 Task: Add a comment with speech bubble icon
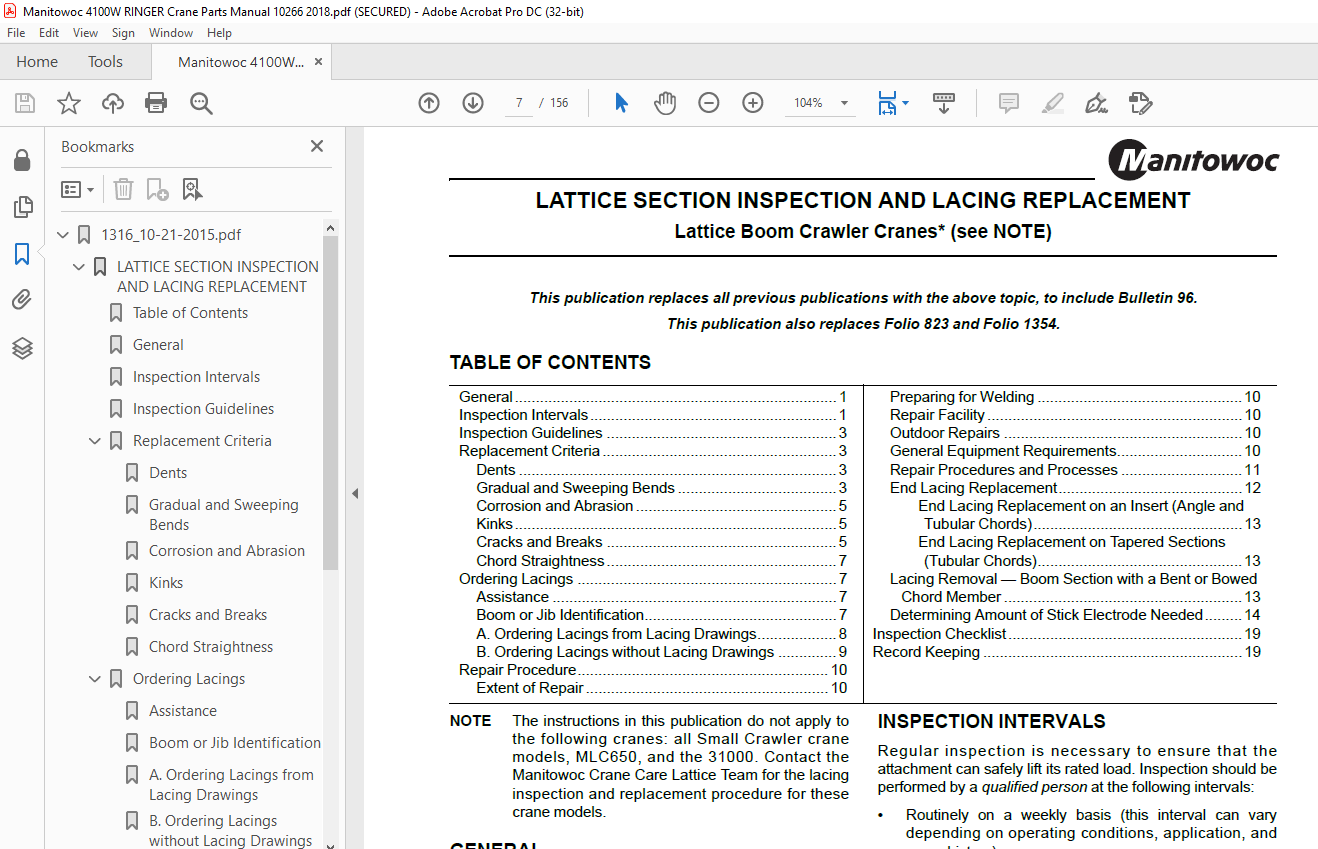[x=1009, y=103]
